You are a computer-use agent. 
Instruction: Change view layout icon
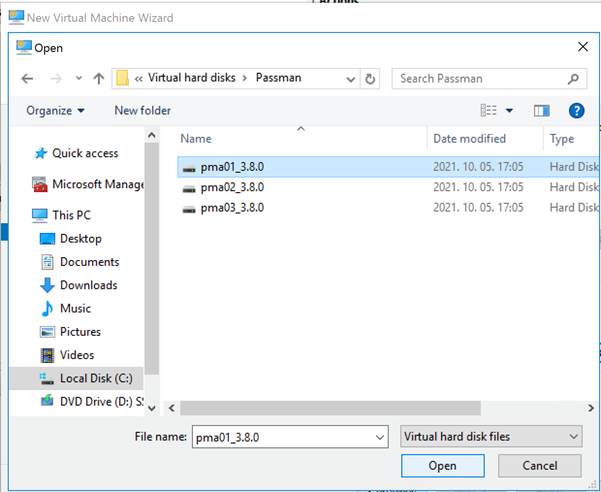(489, 111)
